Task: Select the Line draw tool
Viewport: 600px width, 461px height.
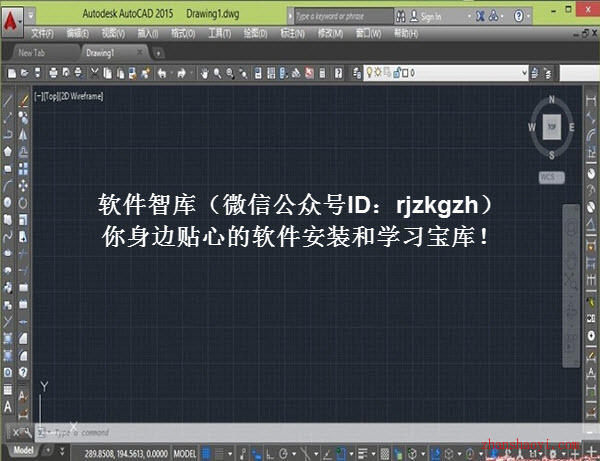Action: [8, 101]
